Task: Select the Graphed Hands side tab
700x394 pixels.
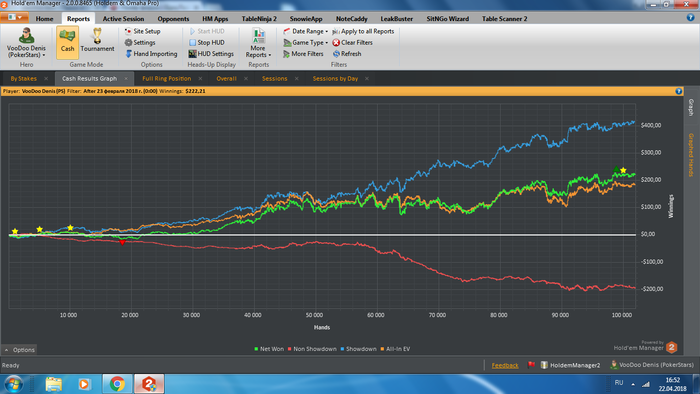Action: pyautogui.click(x=691, y=155)
